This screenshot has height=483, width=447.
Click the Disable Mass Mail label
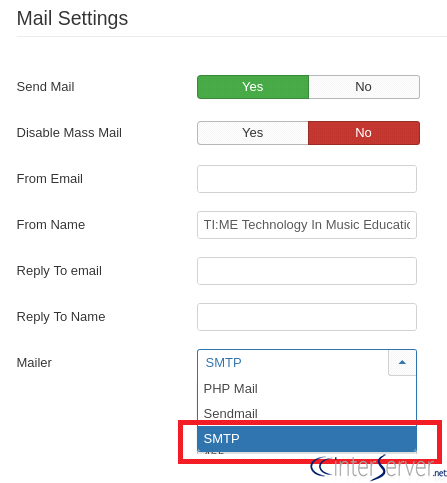click(69, 133)
